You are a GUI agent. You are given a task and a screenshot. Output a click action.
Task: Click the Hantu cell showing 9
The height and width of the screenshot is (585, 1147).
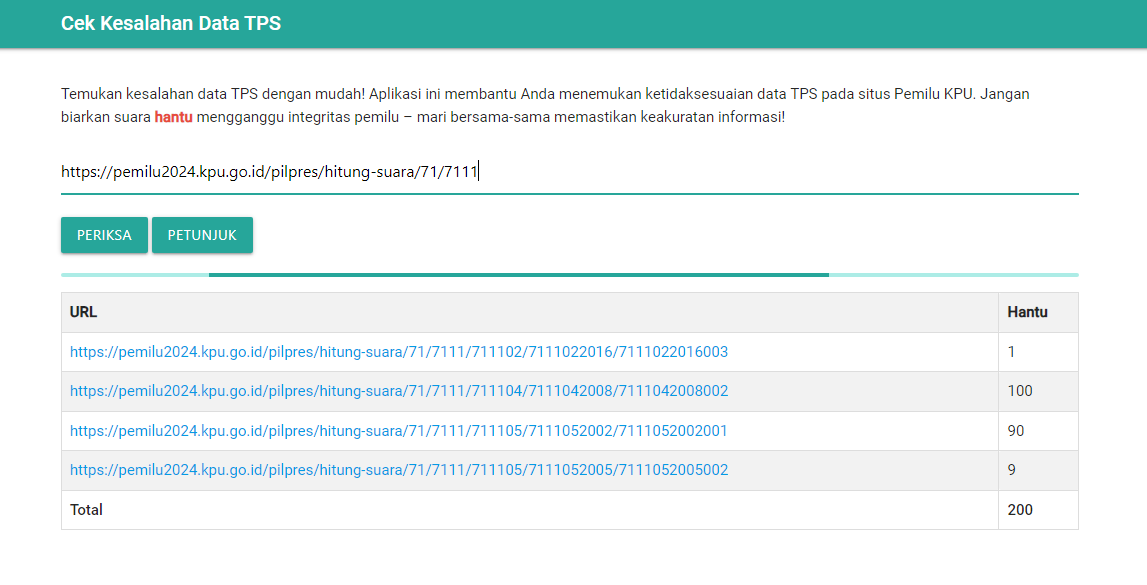point(1011,470)
